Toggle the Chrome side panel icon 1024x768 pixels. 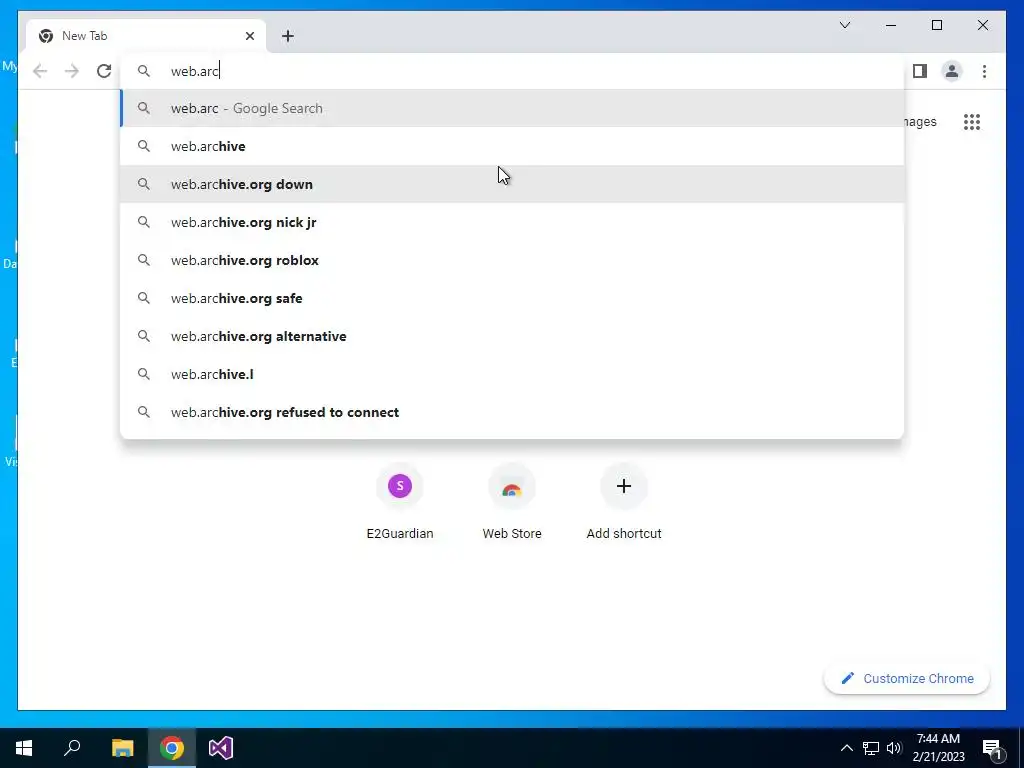pyautogui.click(x=920, y=71)
